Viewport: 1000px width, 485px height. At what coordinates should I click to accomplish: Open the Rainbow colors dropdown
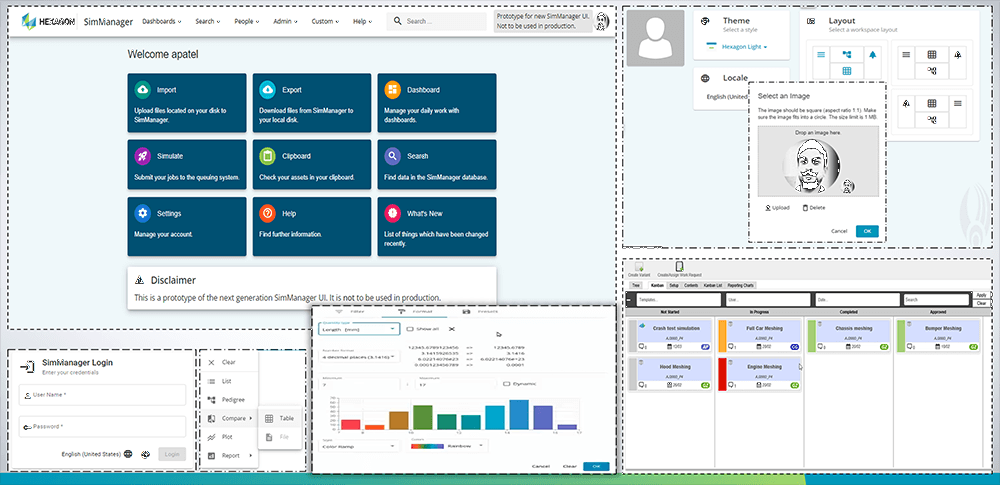coord(448,446)
